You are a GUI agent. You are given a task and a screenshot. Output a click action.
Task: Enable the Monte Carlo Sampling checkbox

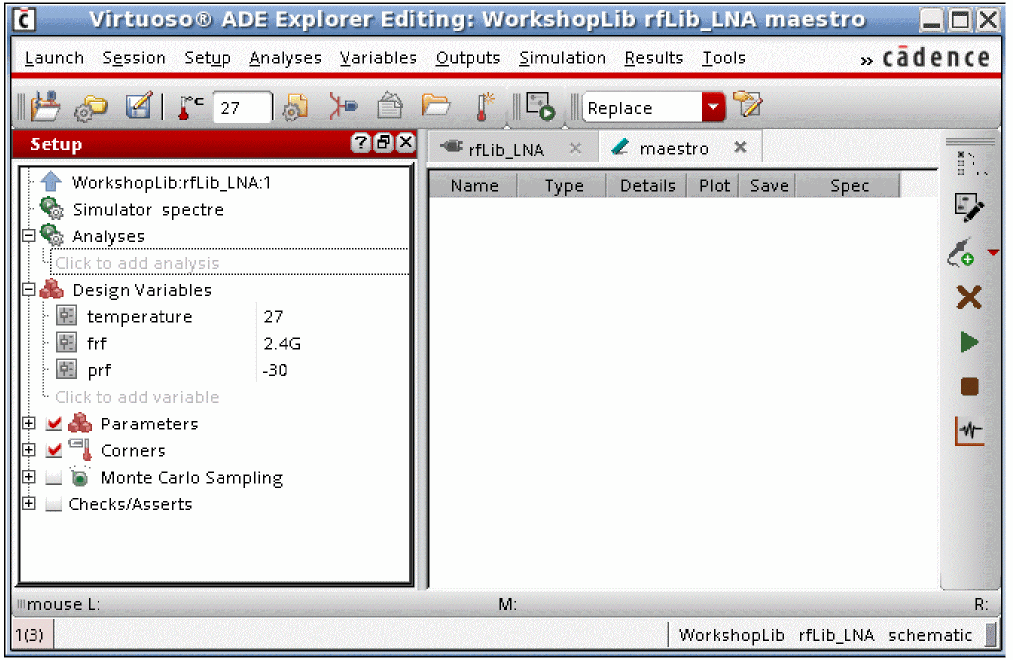(x=54, y=478)
